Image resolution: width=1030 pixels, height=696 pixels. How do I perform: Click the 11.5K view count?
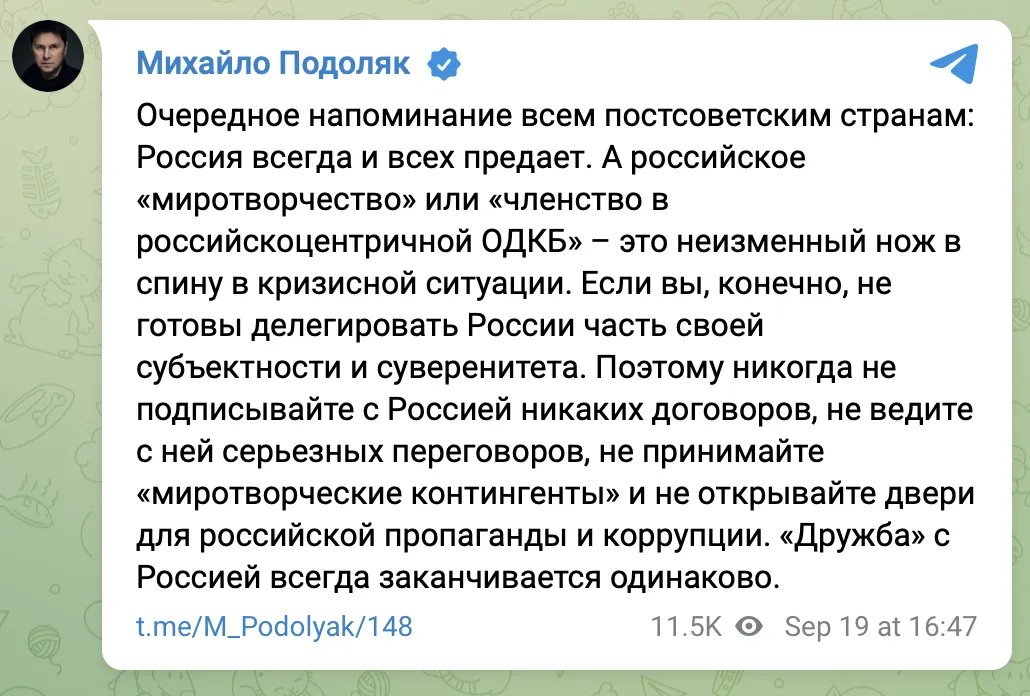686,626
